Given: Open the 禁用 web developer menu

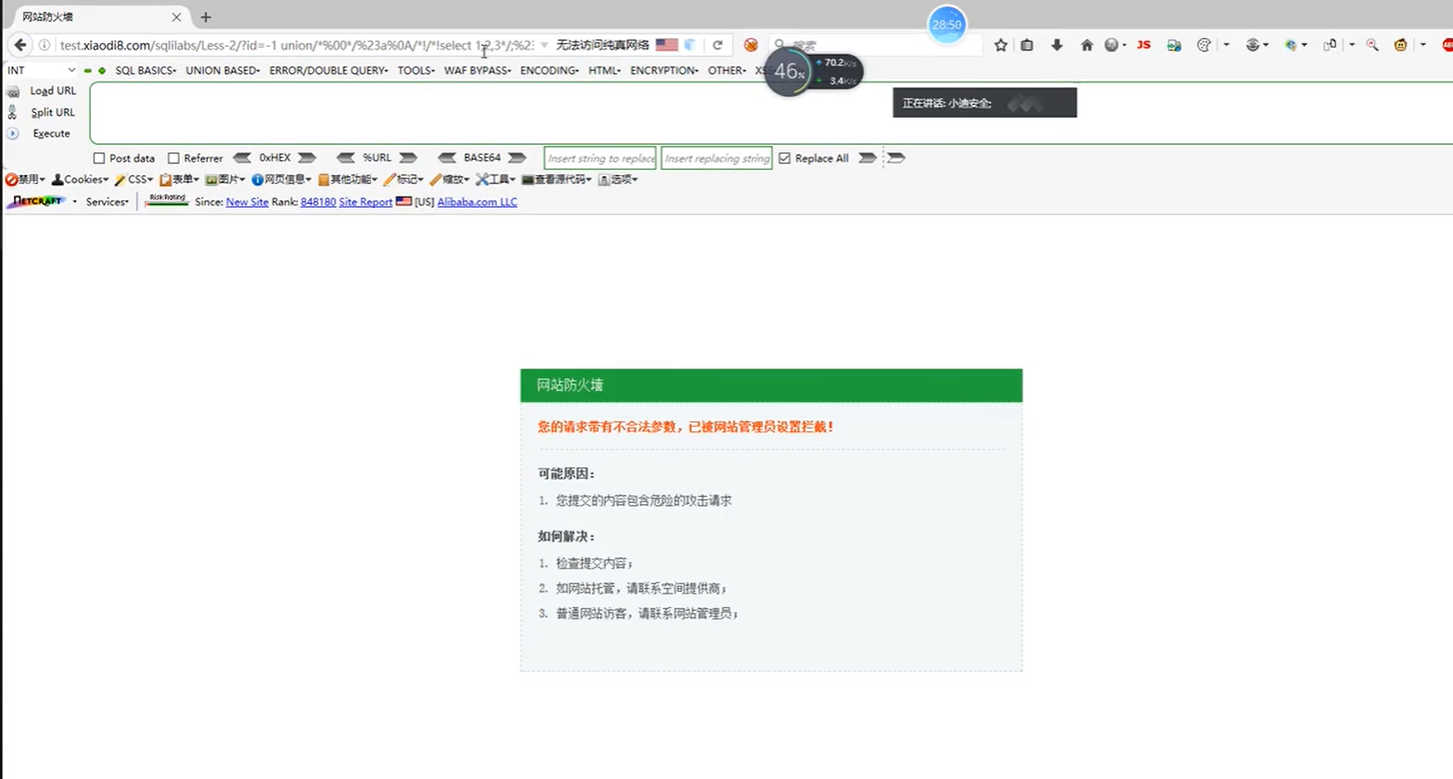Looking at the screenshot, I should coord(26,179).
